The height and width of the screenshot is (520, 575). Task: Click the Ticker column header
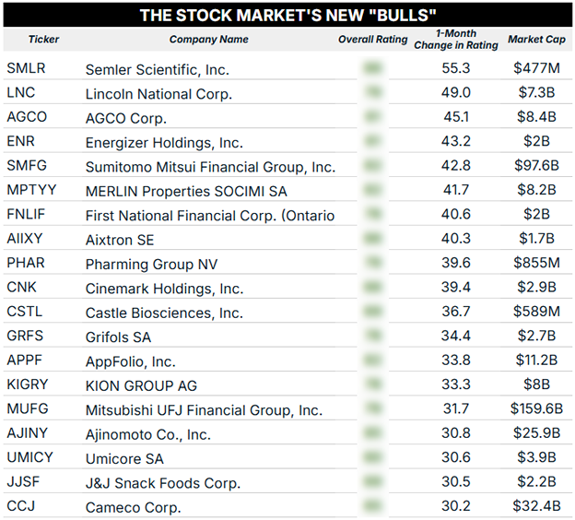pyautogui.click(x=44, y=39)
